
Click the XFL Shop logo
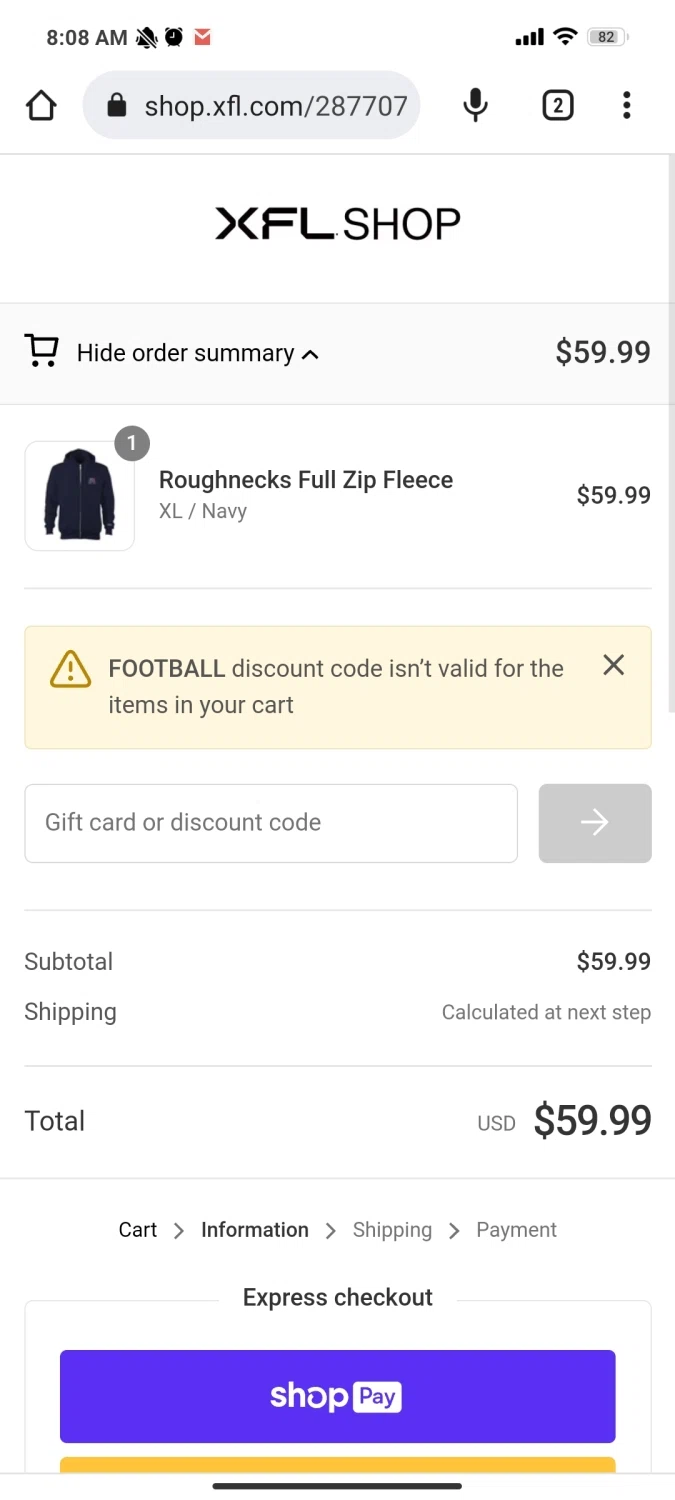click(x=338, y=223)
